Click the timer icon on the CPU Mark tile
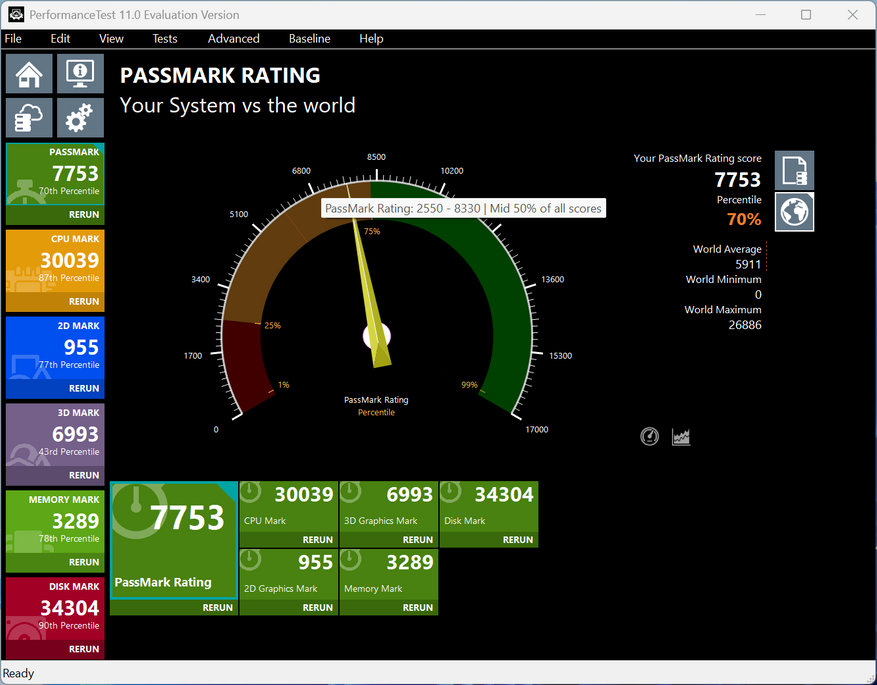 [x=250, y=492]
